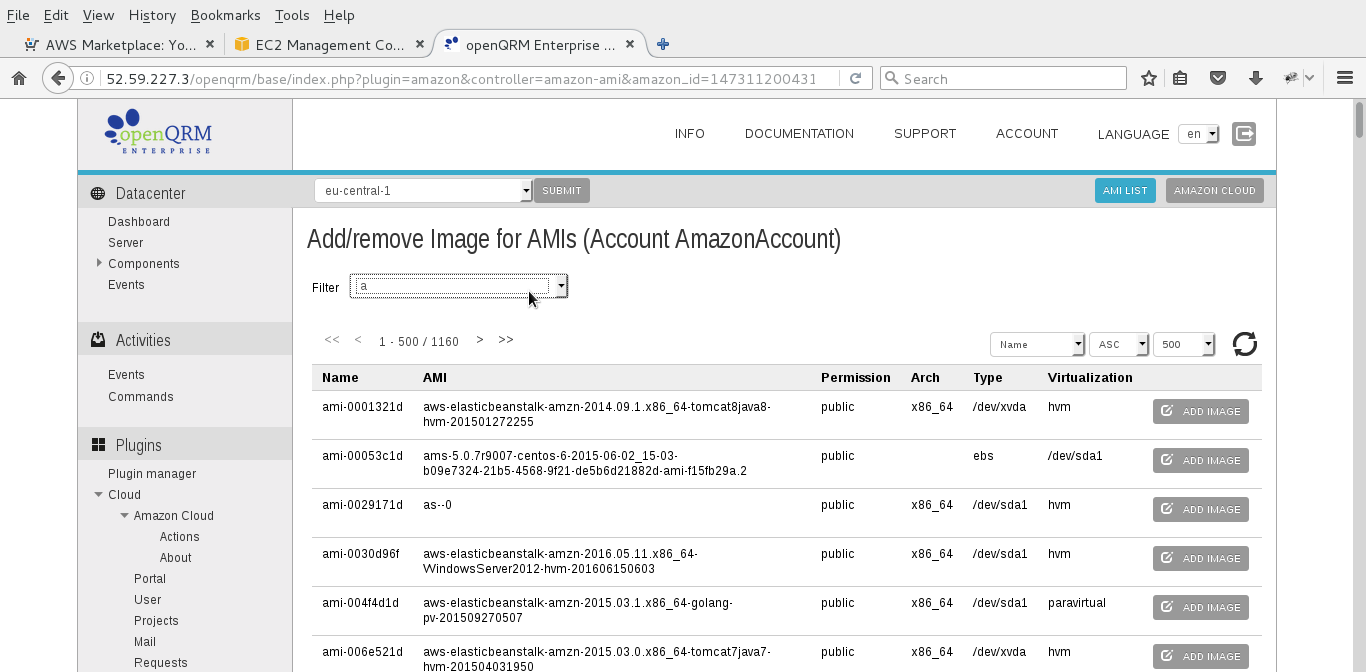Click the Plugins grid icon
This screenshot has height=672, width=1366.
(x=98, y=445)
